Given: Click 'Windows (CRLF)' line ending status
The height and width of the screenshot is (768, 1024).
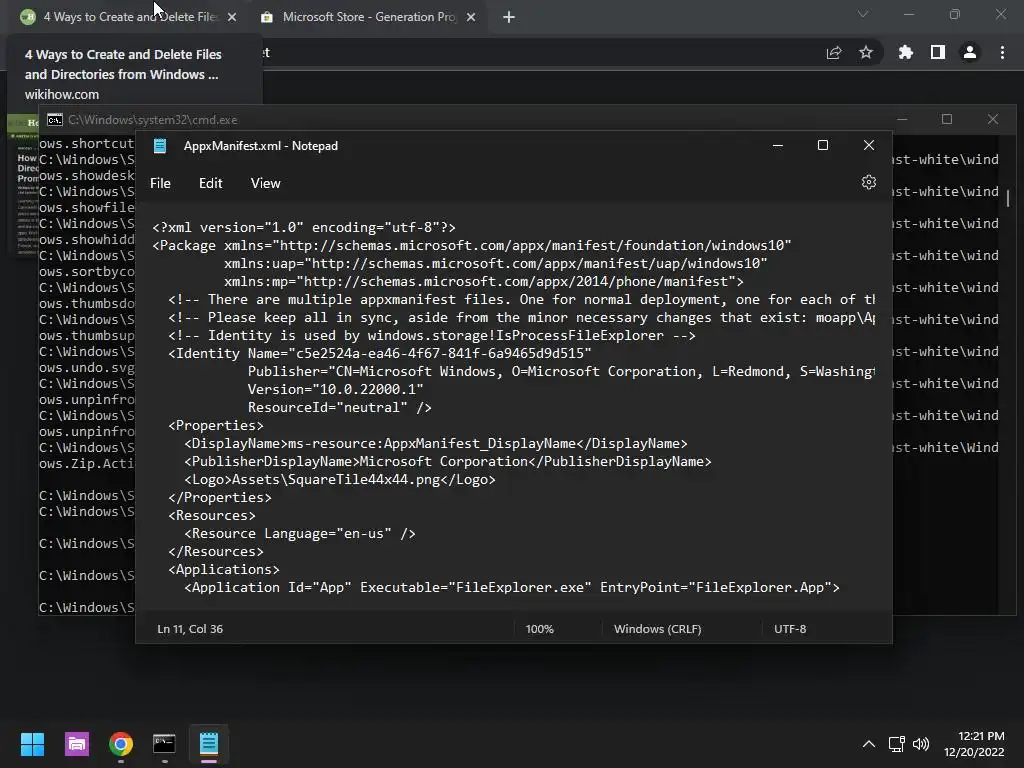Looking at the screenshot, I should [658, 629].
